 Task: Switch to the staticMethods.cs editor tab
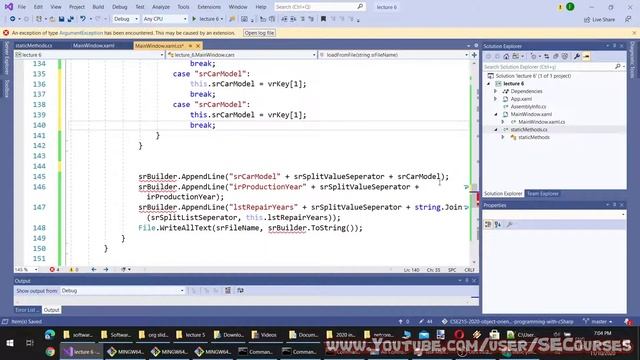pyautogui.click(x=34, y=46)
